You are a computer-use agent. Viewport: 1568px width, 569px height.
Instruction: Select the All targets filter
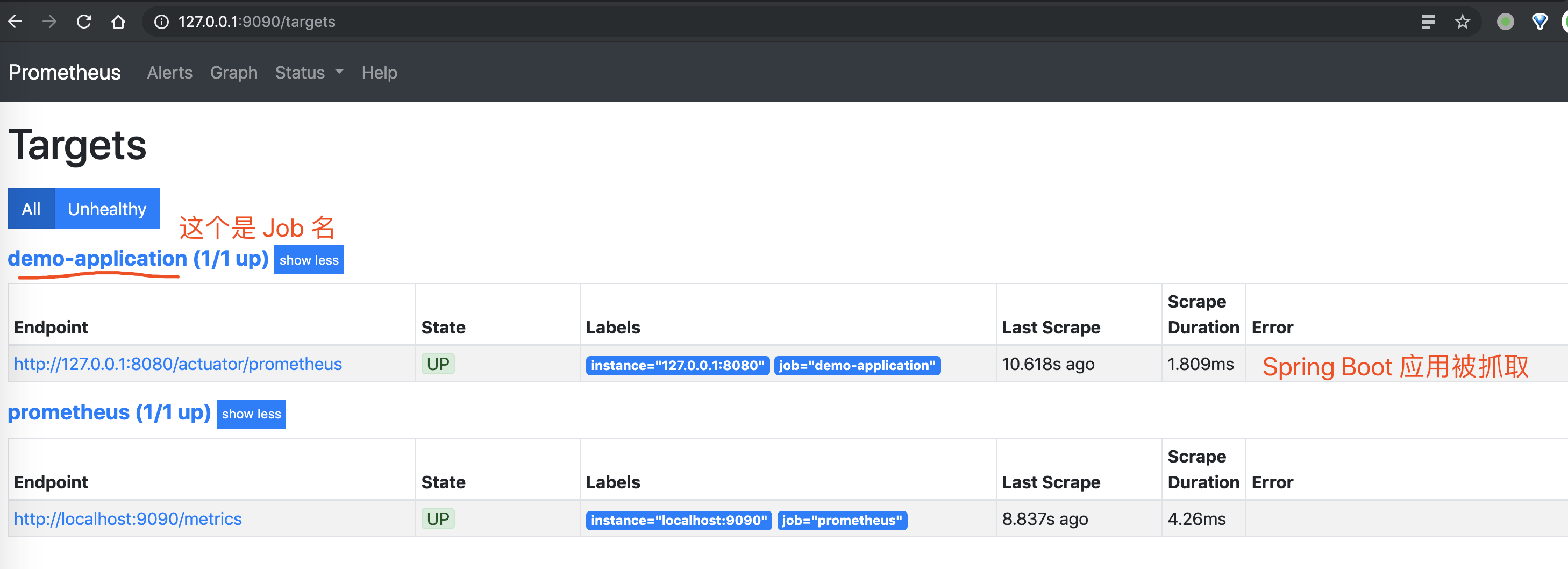point(31,209)
